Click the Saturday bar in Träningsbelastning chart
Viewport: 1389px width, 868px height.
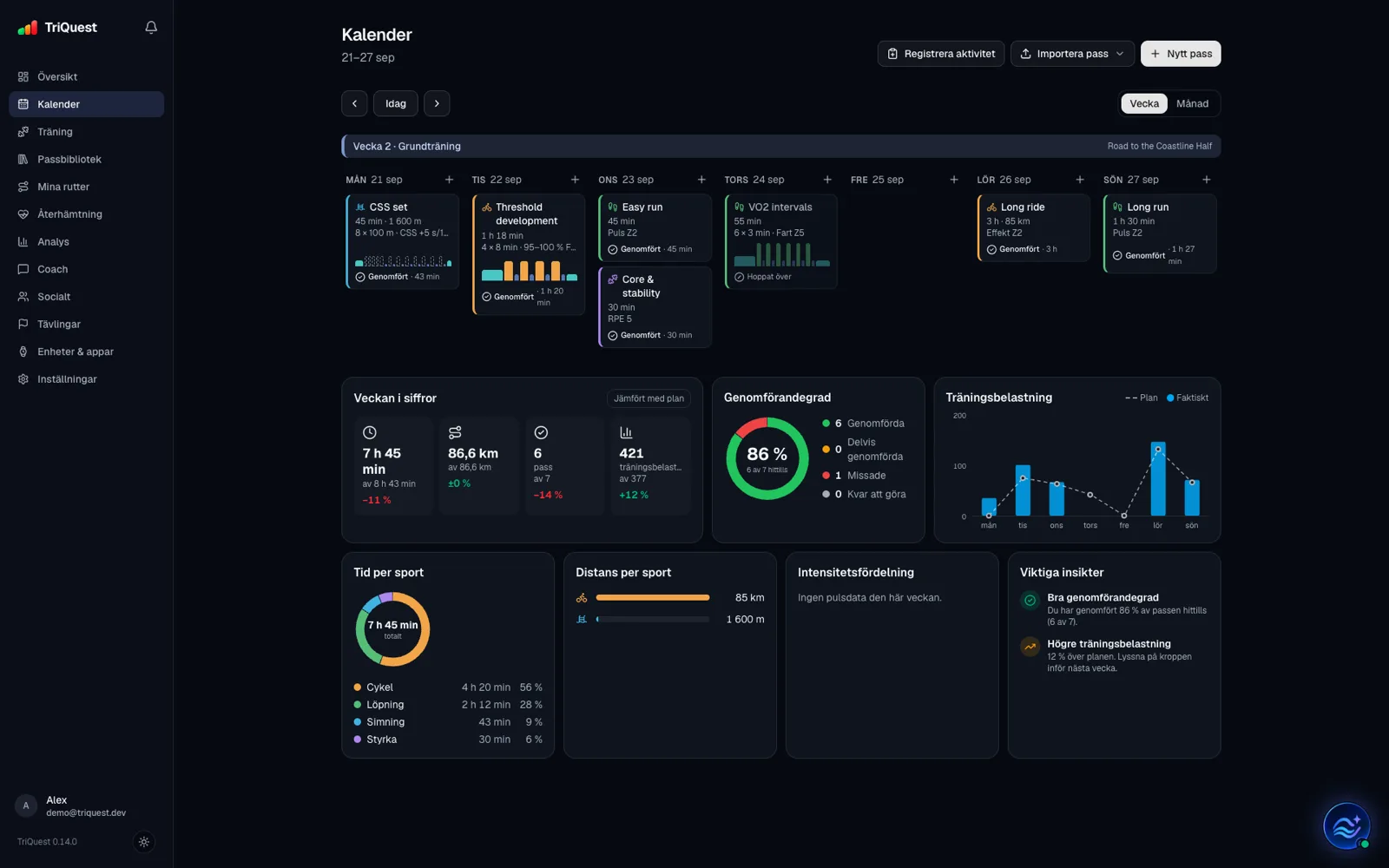1157,479
